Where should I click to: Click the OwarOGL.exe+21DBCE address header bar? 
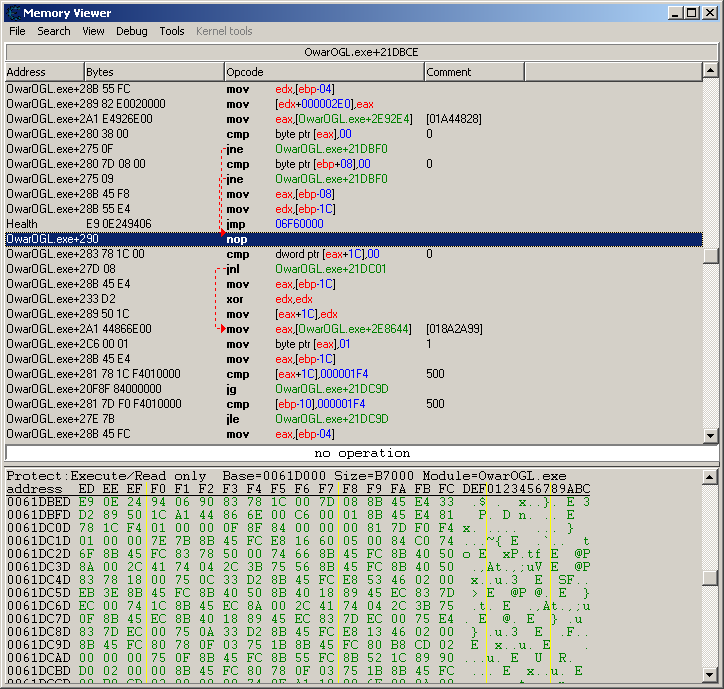coord(361,51)
